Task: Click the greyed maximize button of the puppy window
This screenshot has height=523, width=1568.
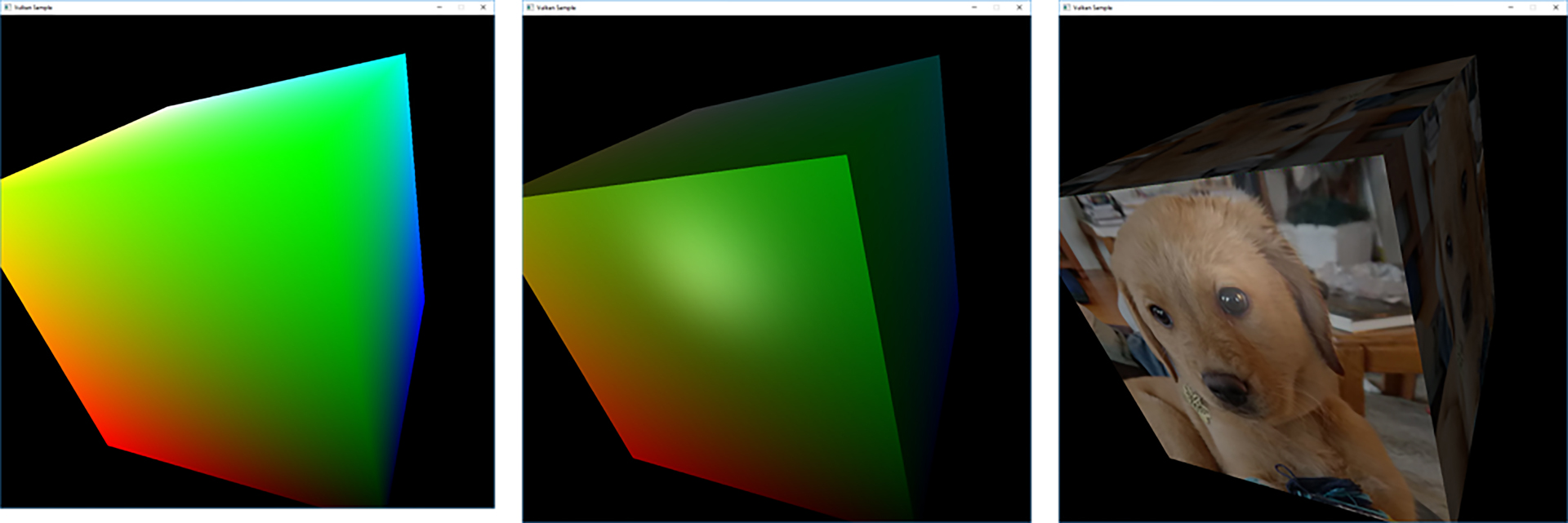Action: (1533, 7)
